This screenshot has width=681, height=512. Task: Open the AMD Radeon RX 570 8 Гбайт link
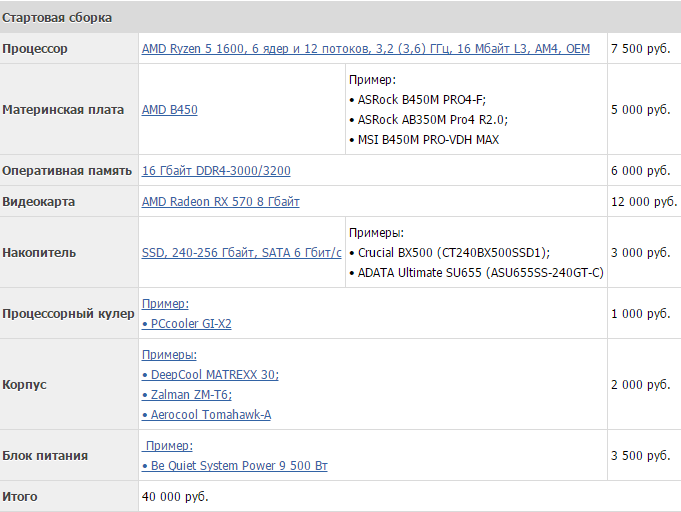tap(221, 201)
